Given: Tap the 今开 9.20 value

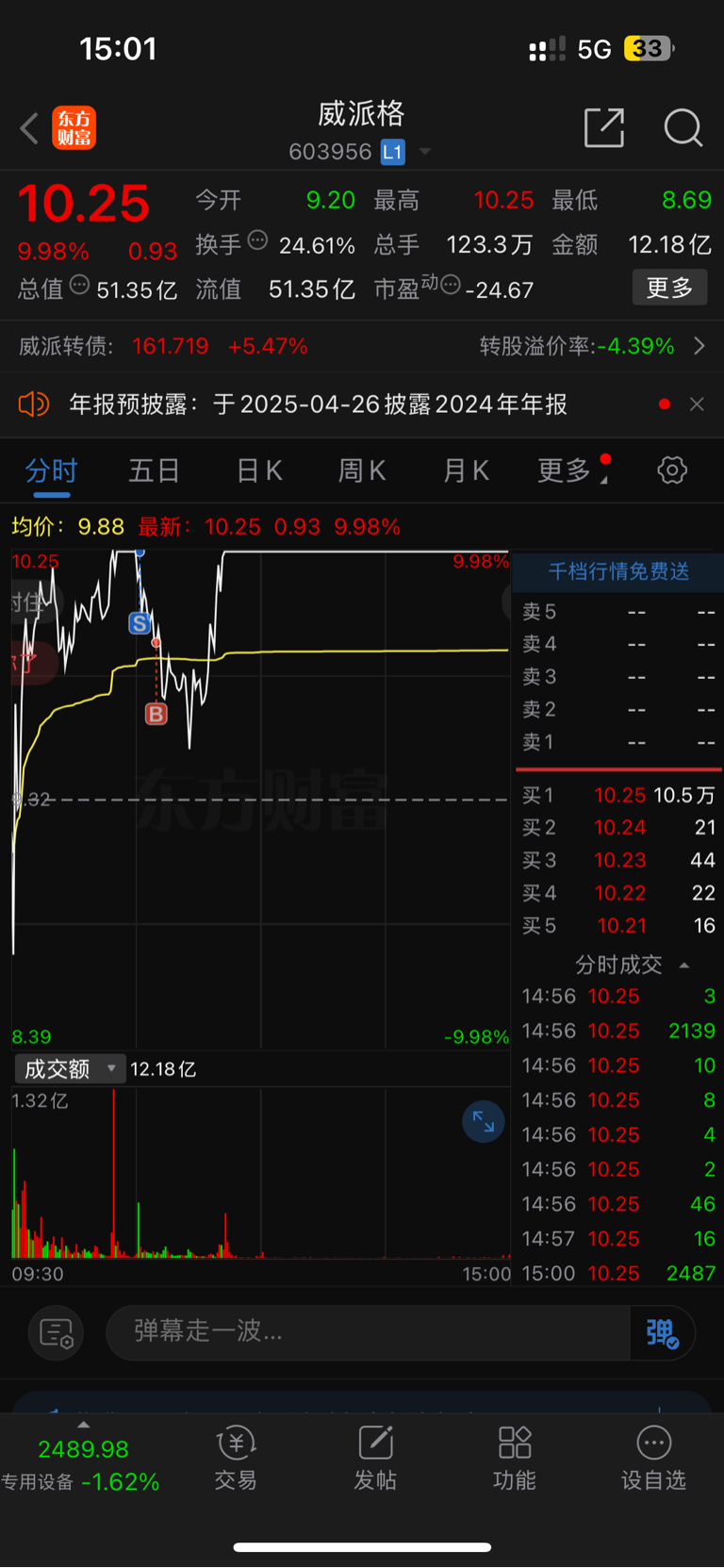Looking at the screenshot, I should click(x=331, y=200).
